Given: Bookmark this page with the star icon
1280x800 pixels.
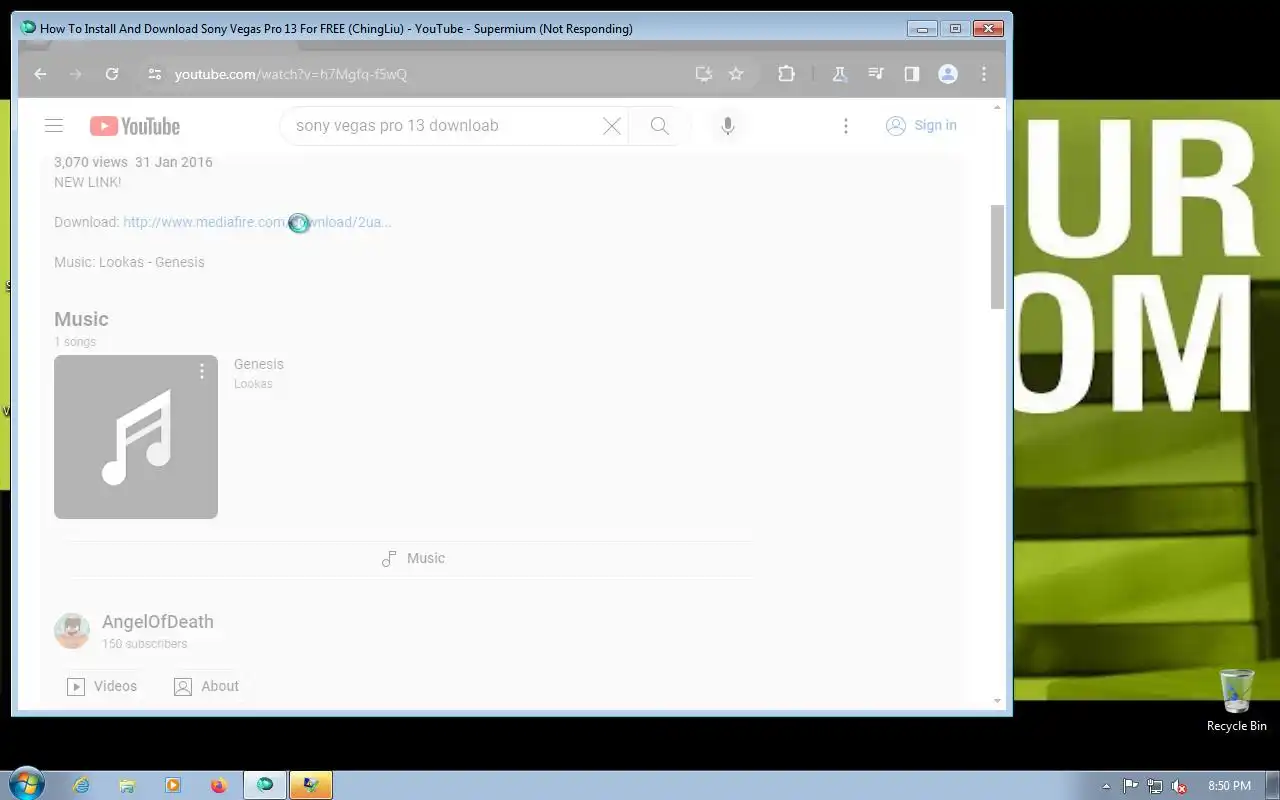Looking at the screenshot, I should [x=736, y=74].
